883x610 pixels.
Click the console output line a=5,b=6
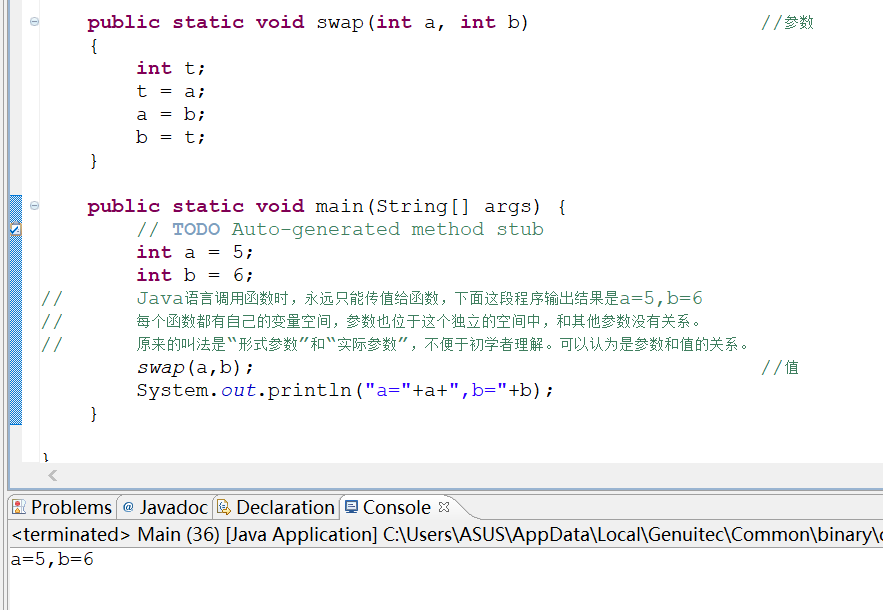coord(45,560)
